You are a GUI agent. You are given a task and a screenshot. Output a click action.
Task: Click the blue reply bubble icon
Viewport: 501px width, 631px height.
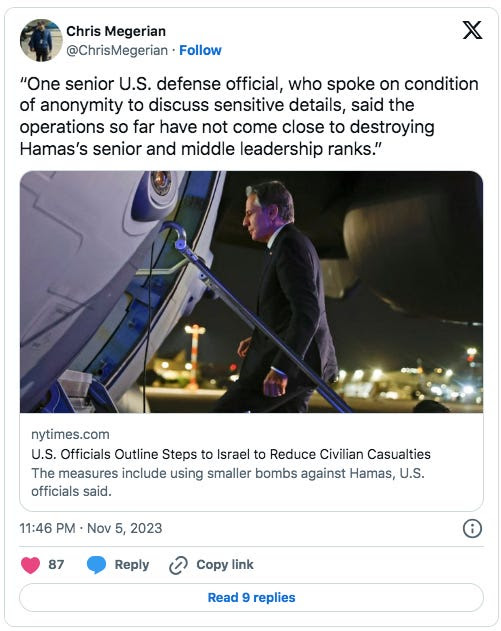point(97,565)
